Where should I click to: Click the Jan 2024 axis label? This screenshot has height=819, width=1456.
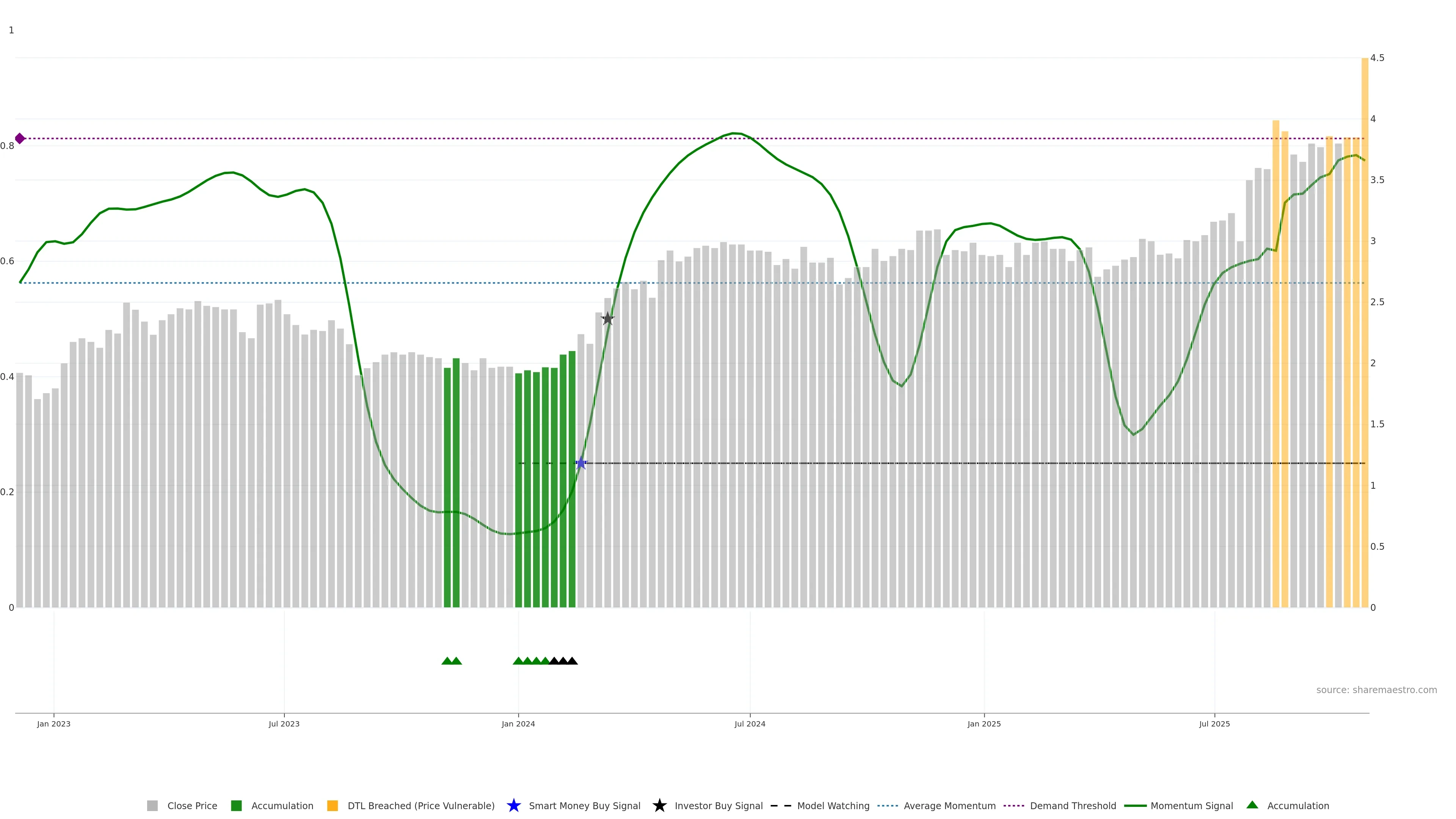518,723
